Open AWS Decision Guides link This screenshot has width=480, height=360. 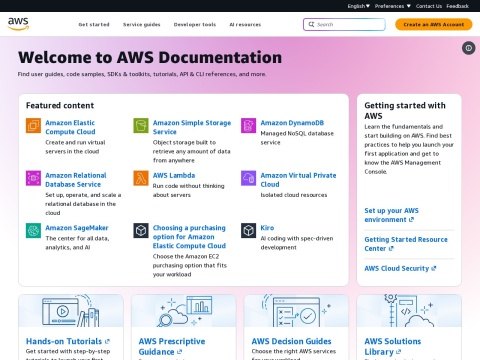[x=291, y=341]
